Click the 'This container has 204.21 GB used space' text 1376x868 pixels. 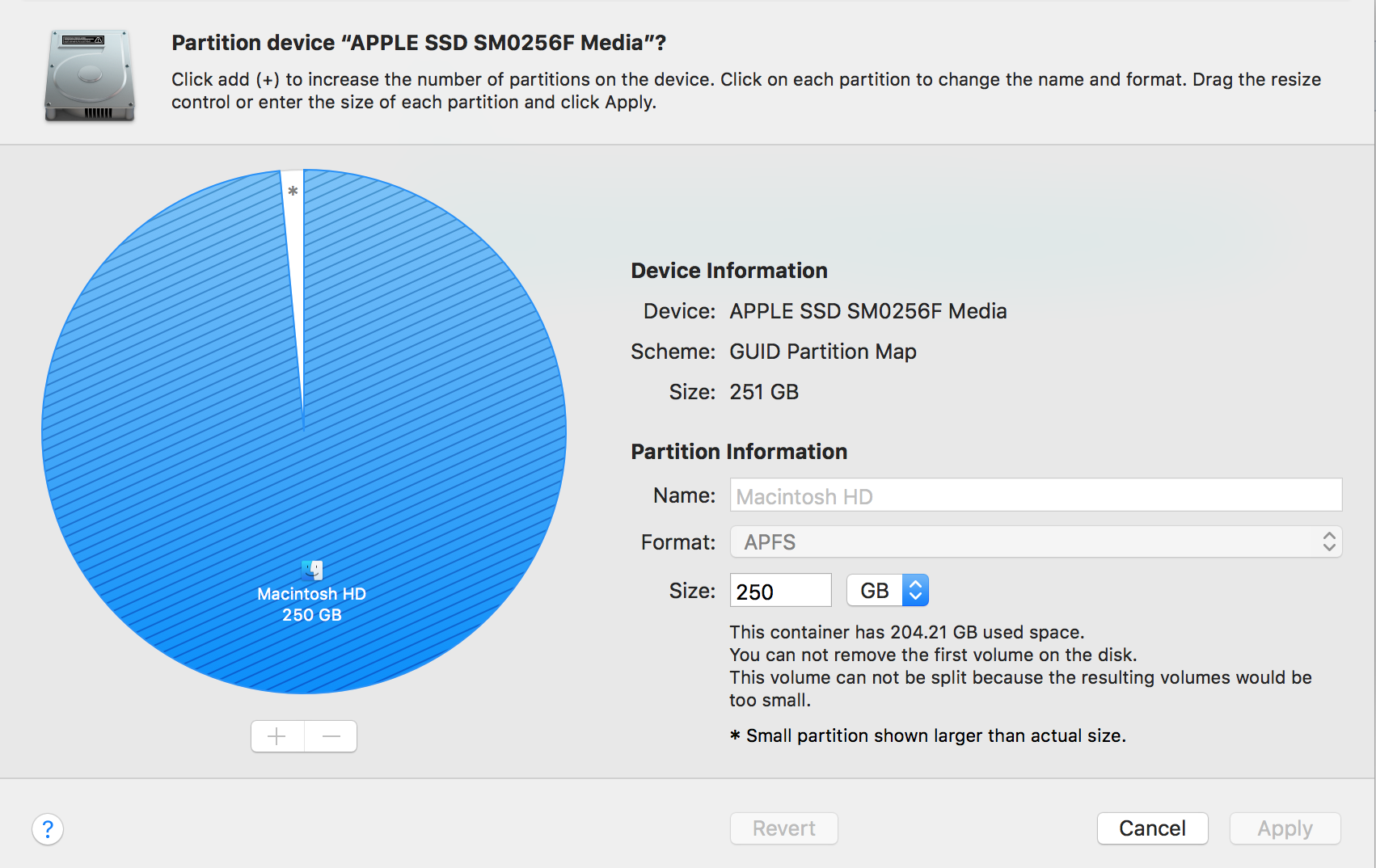click(x=906, y=632)
